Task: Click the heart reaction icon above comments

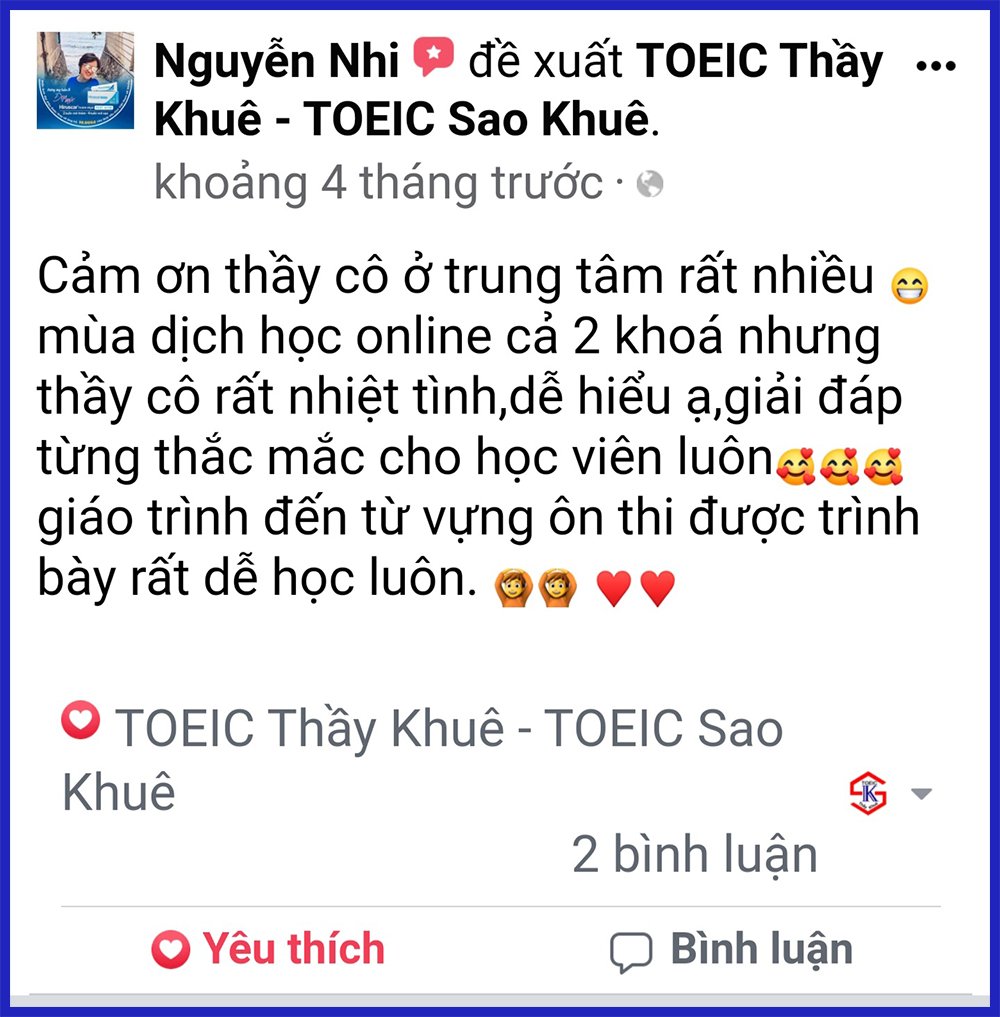Action: pos(80,719)
